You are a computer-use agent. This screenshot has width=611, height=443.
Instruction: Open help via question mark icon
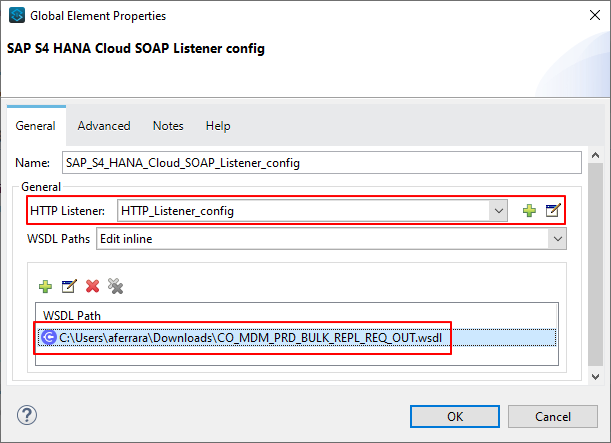pyautogui.click(x=27, y=415)
